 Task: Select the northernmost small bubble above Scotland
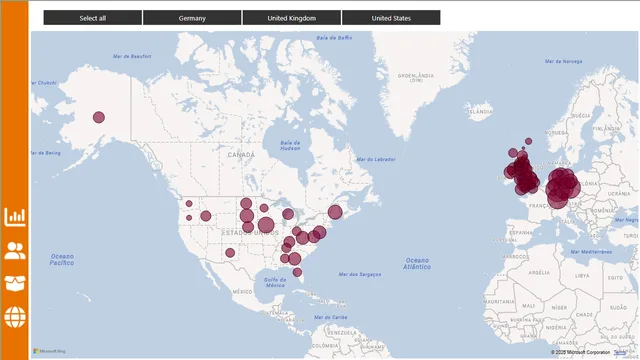(x=529, y=141)
